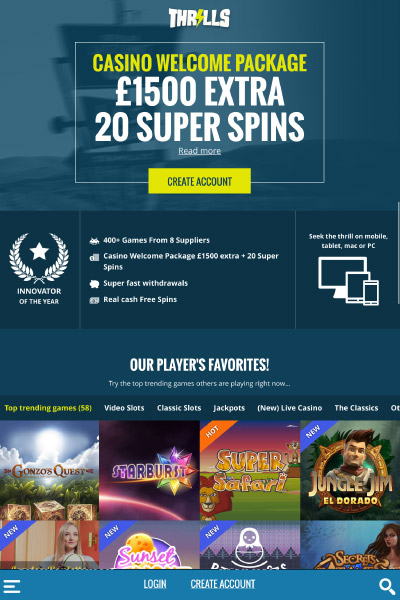
Task: Click the search magnifier icon
Action: click(x=387, y=586)
